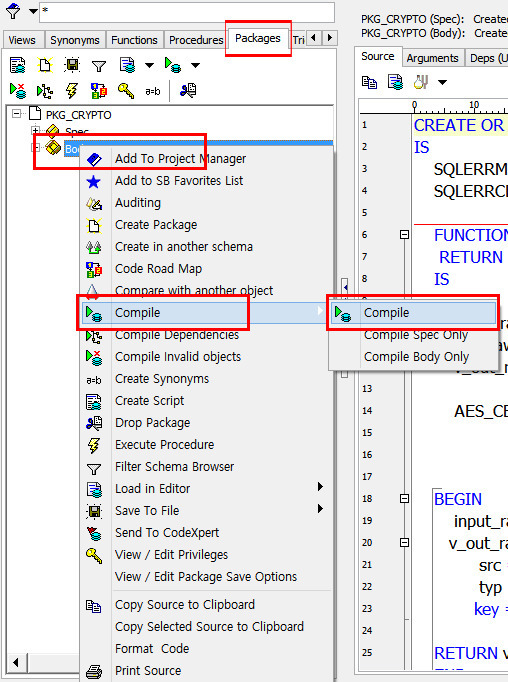
Task: Click the Code Road Map toolbar icon
Action: pyautogui.click(x=99, y=90)
